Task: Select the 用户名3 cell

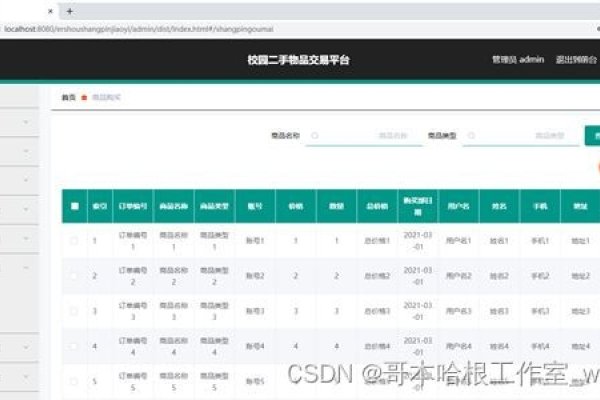Action: (458, 311)
